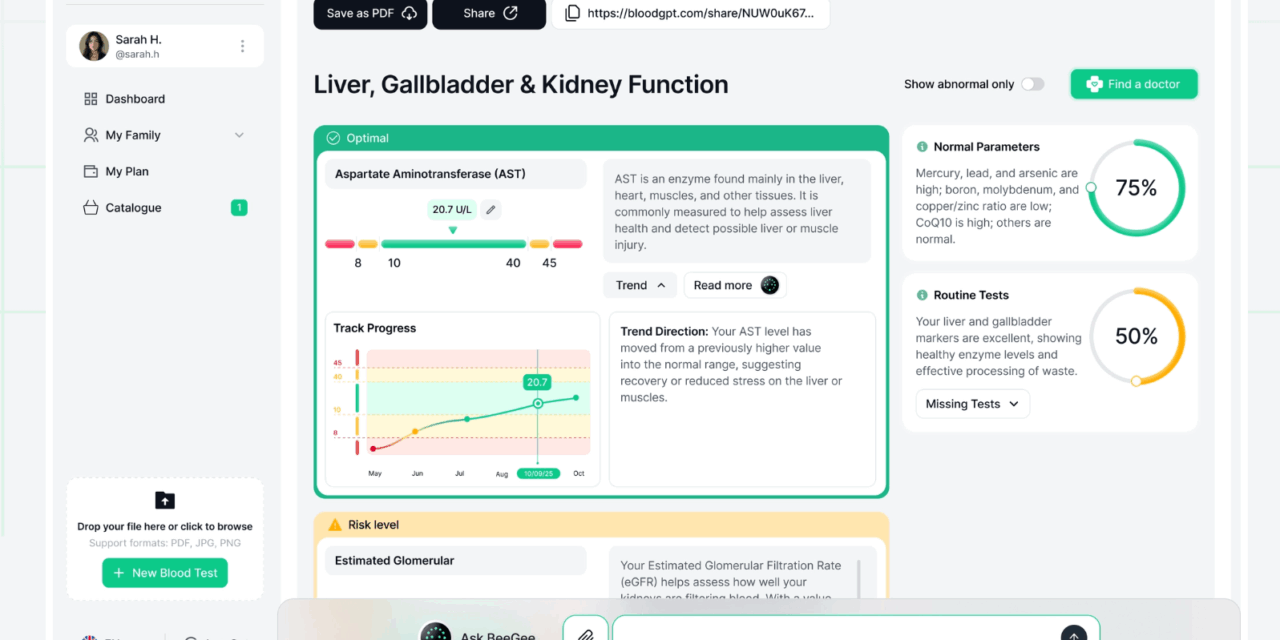
Task: Click the paperclip attachment icon in the Ask BeeGee bar
Action: (x=586, y=632)
